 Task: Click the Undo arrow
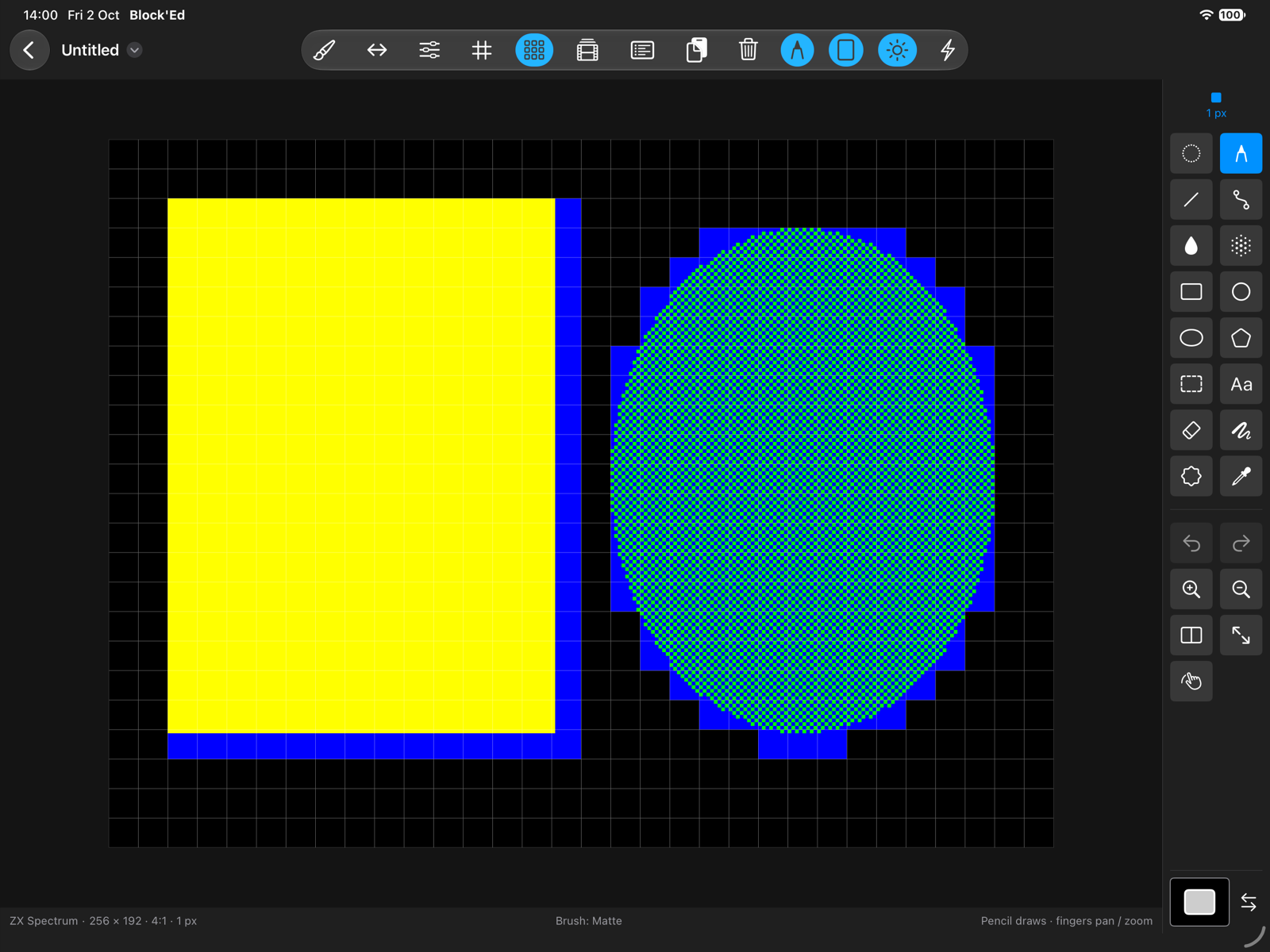coord(1191,543)
